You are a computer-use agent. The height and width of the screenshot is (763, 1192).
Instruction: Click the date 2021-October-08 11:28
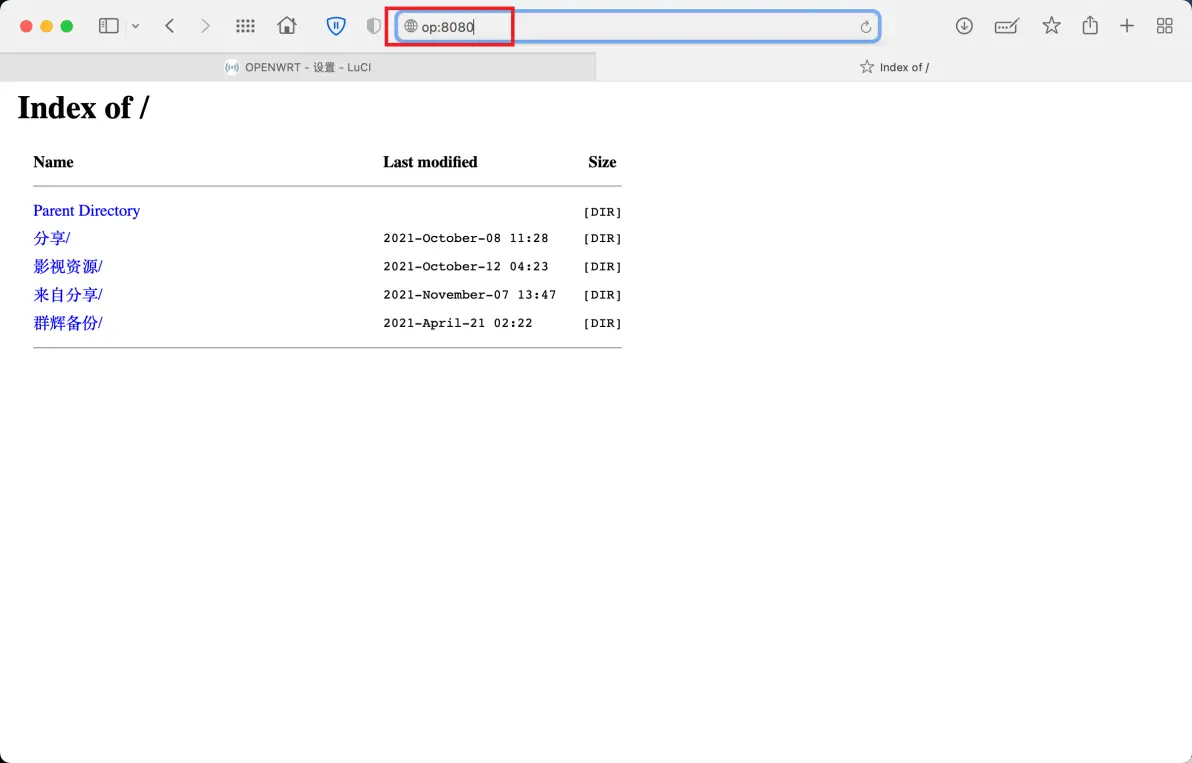click(x=465, y=238)
